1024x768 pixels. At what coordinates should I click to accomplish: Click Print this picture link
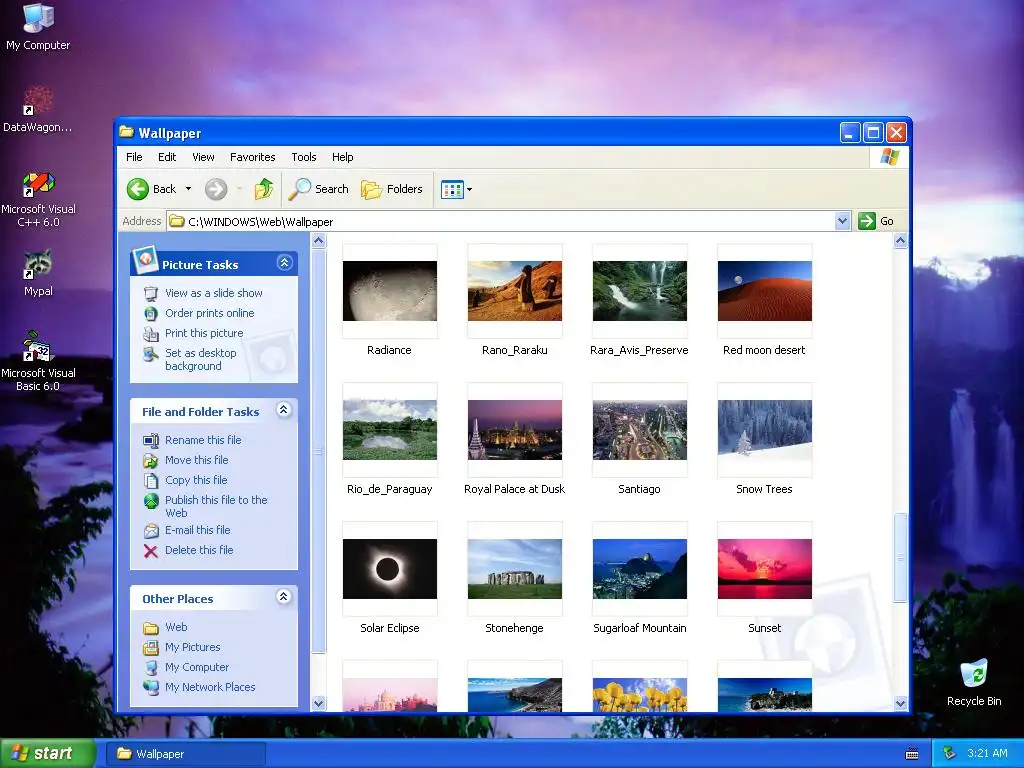204,333
